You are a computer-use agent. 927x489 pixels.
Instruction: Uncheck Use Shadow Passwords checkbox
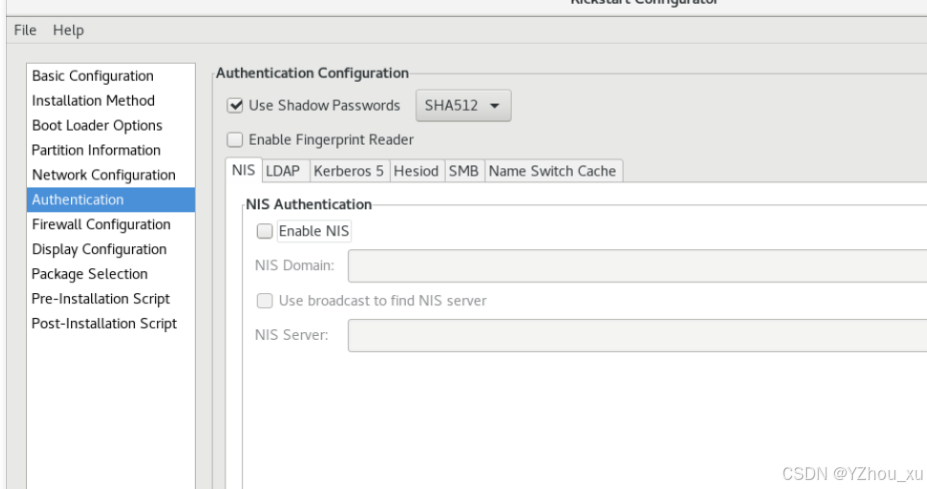point(236,106)
